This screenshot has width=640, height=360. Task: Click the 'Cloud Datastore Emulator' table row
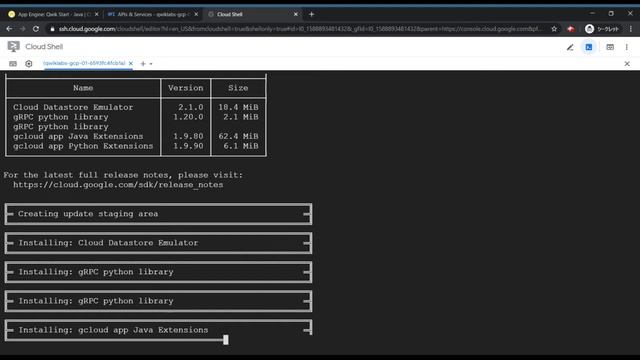click(x=136, y=107)
